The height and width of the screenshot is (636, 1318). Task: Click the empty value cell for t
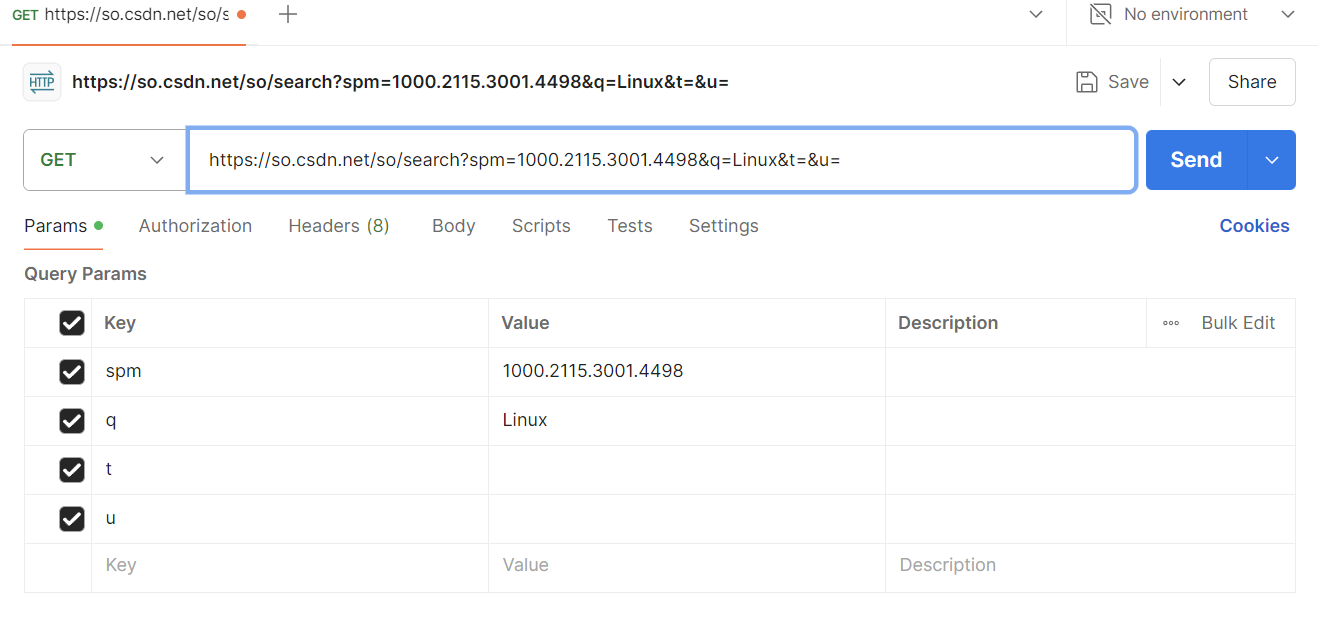pyautogui.click(x=687, y=470)
